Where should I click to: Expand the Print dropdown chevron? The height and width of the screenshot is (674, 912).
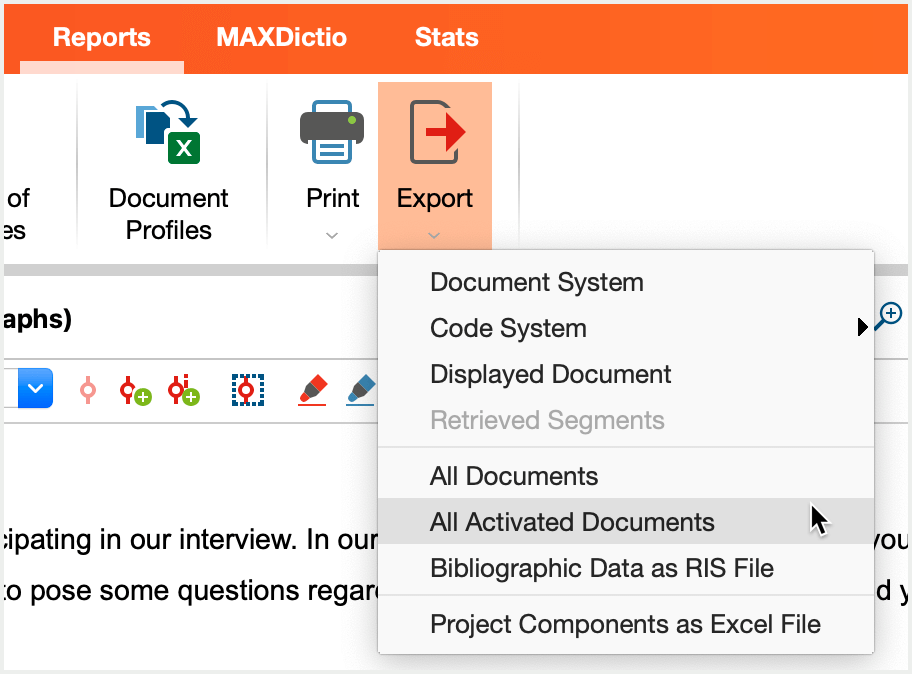(x=332, y=236)
